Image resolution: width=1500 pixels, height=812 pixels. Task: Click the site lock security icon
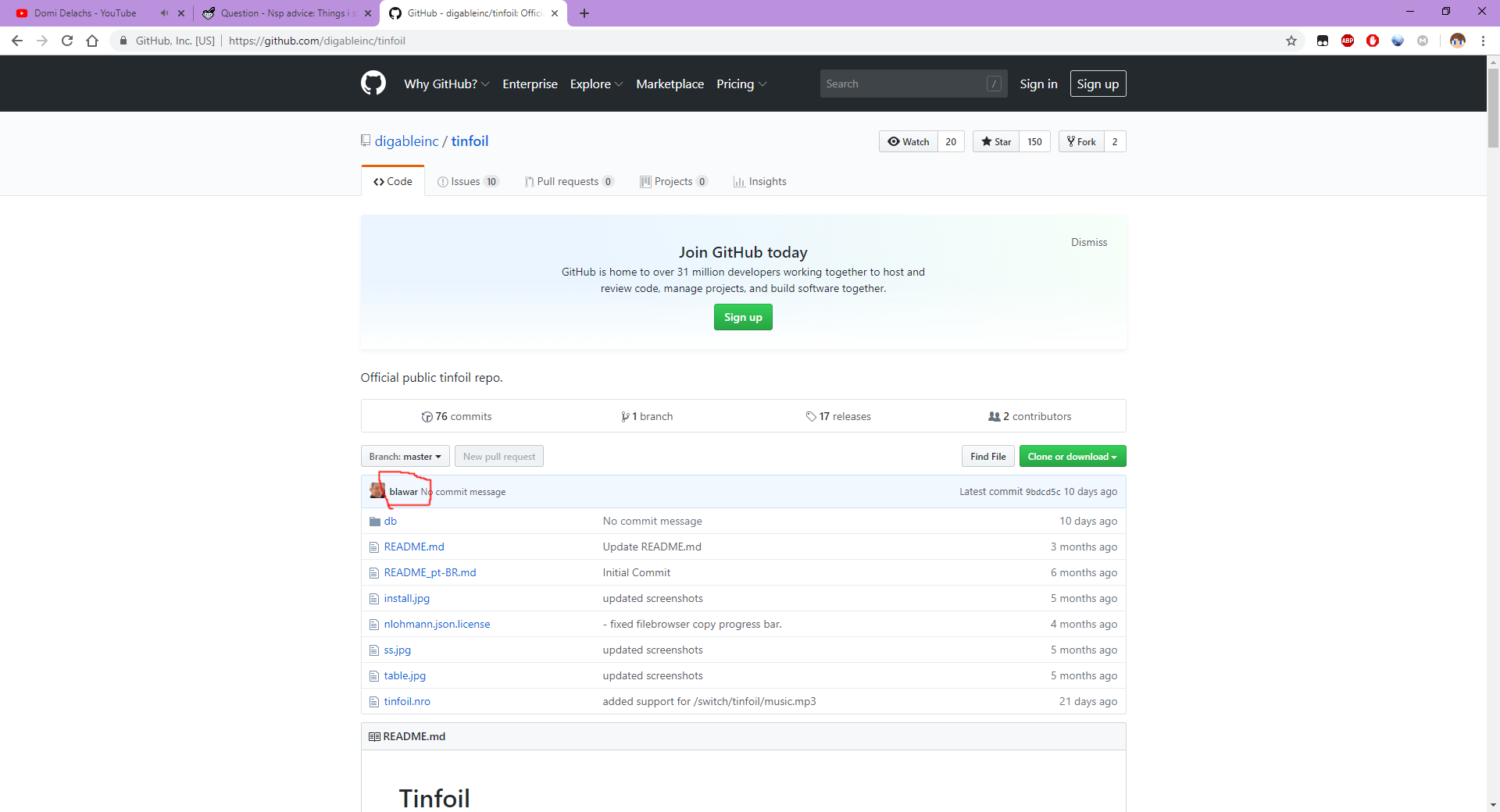[123, 41]
